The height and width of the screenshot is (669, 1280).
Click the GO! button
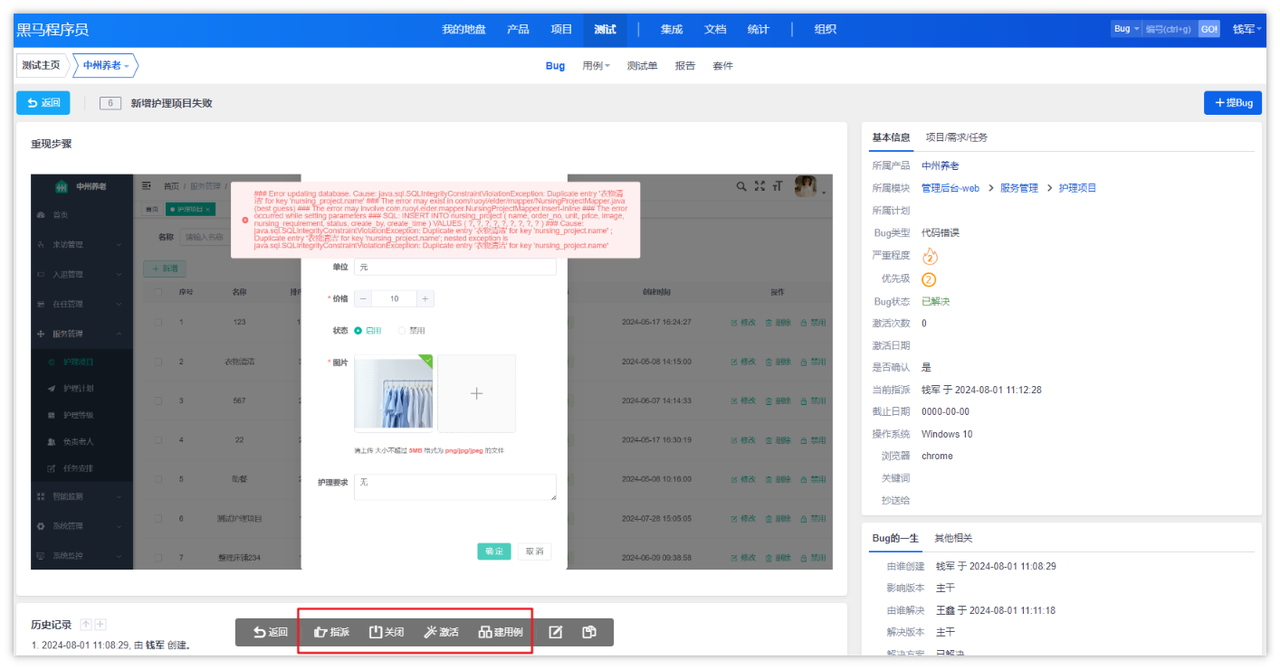(x=1210, y=29)
